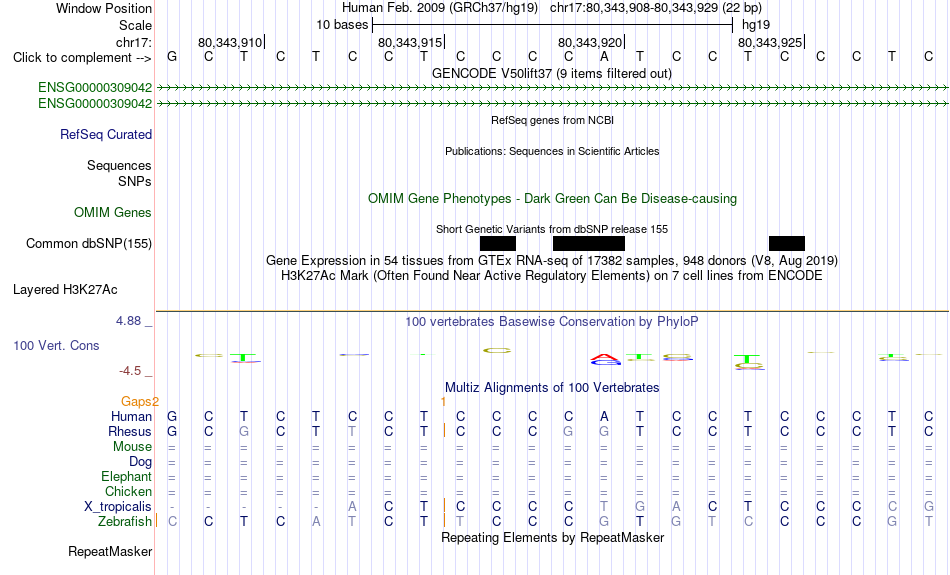Select the Rhesus species row label
Image resolution: width=950 pixels, height=575 pixels.
[x=129, y=431]
